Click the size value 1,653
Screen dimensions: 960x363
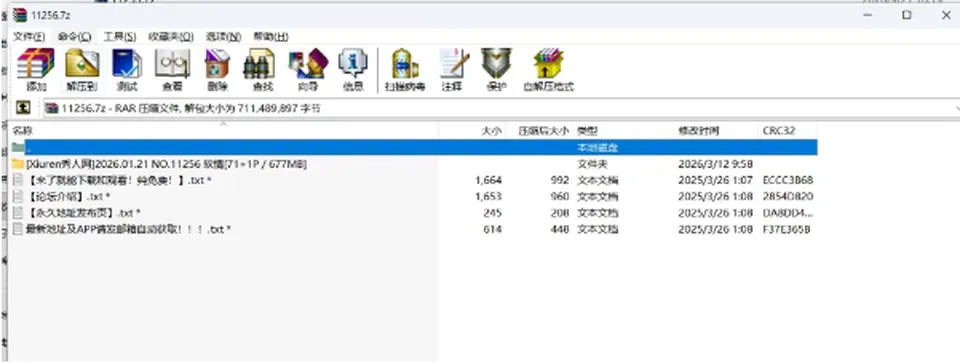(x=488, y=196)
